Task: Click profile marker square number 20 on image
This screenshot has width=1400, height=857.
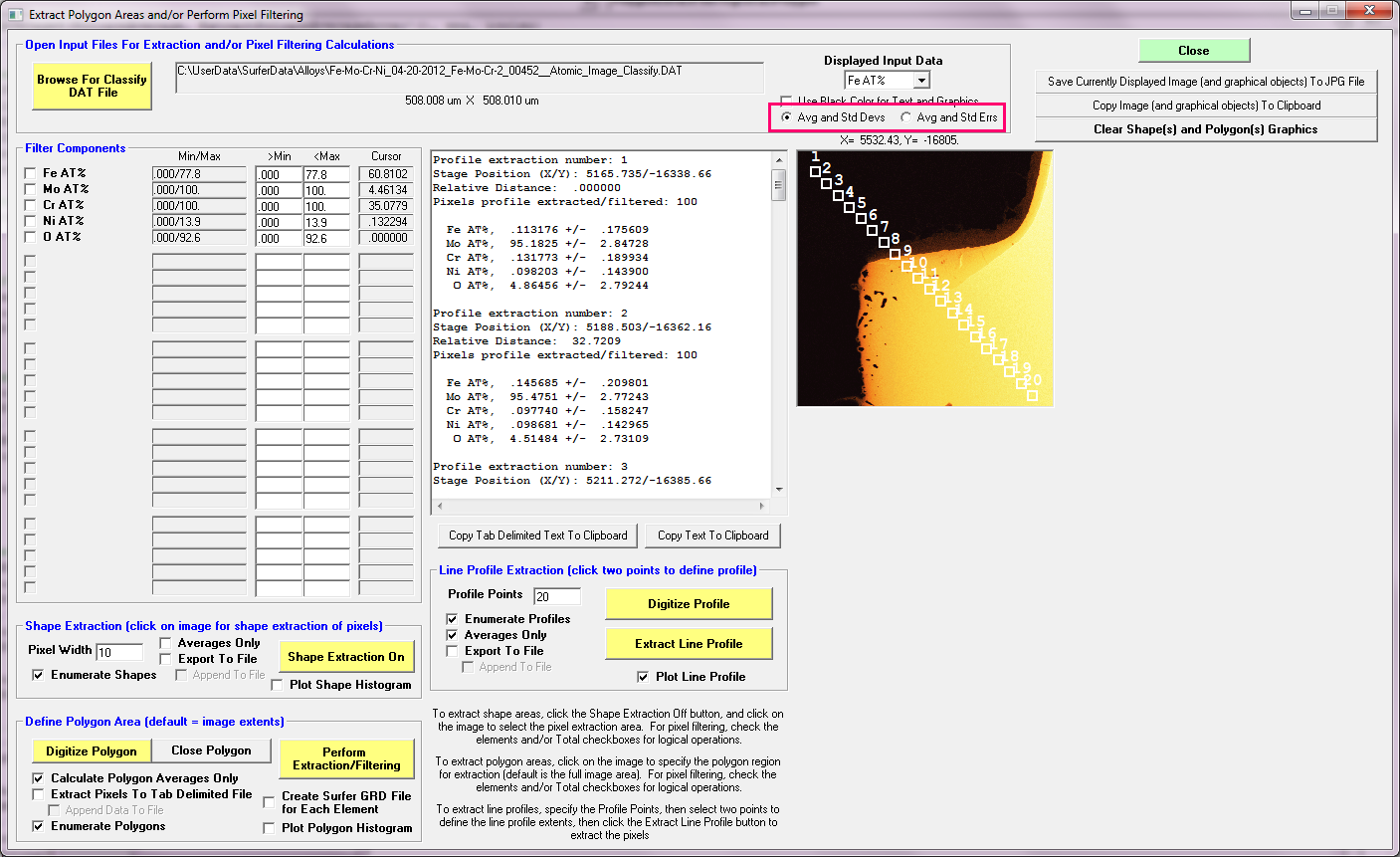Action: (1032, 395)
